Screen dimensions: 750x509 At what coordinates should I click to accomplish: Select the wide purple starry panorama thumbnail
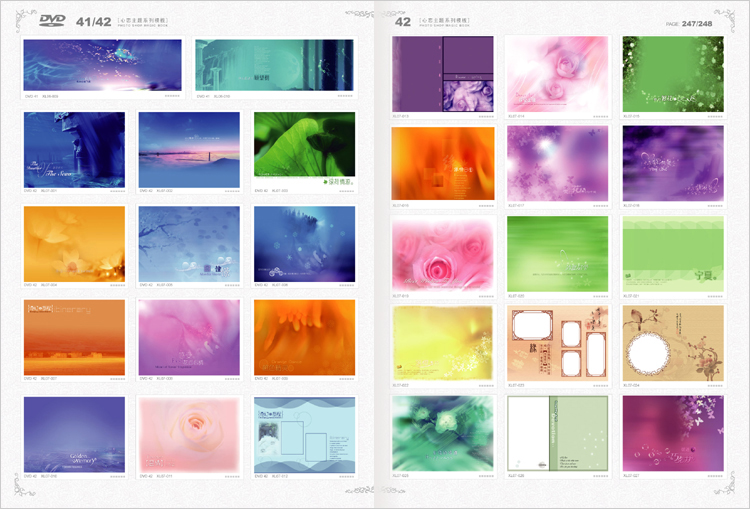pos(103,65)
